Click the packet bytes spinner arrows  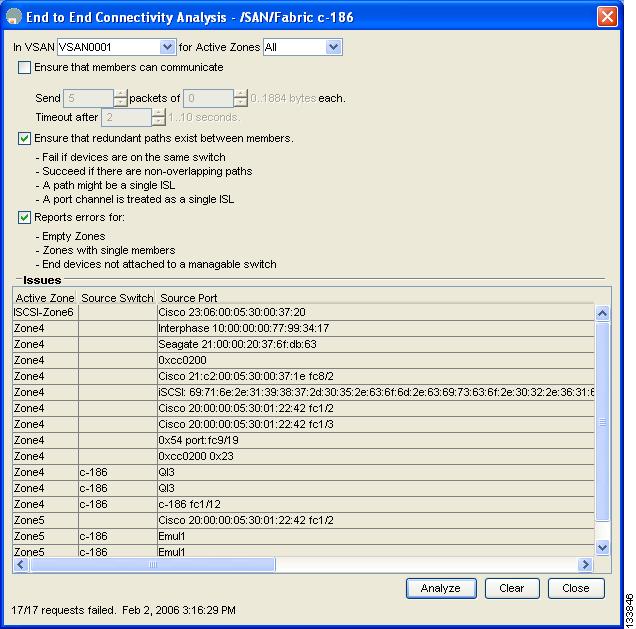pos(241,98)
